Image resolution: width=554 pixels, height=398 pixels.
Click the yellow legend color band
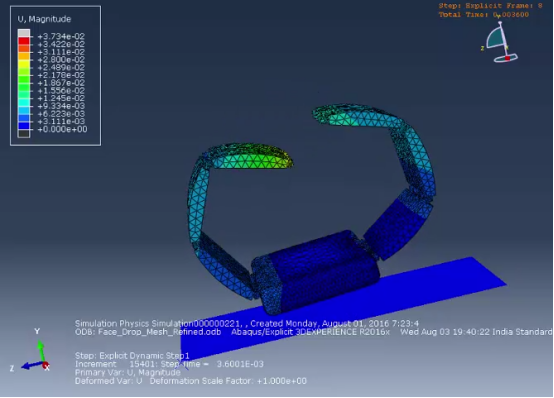click(24, 64)
